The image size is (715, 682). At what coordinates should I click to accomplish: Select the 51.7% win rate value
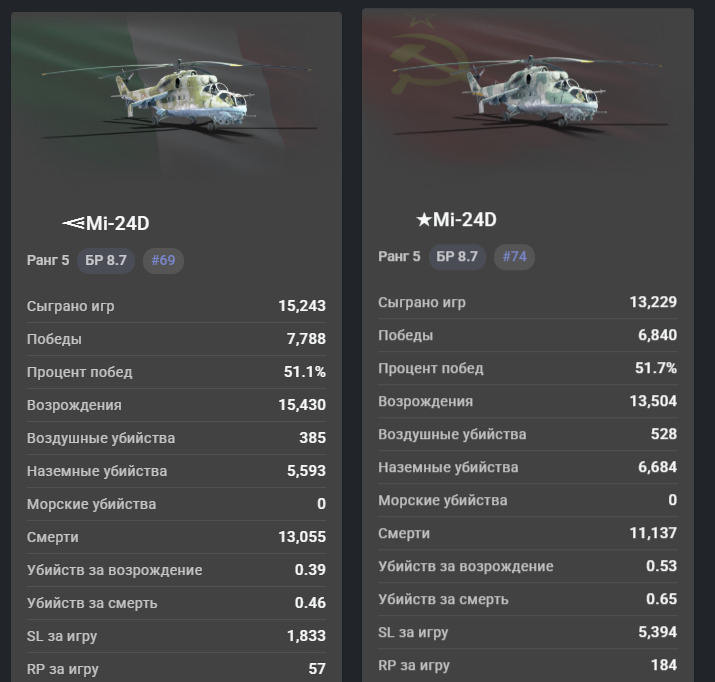click(658, 368)
